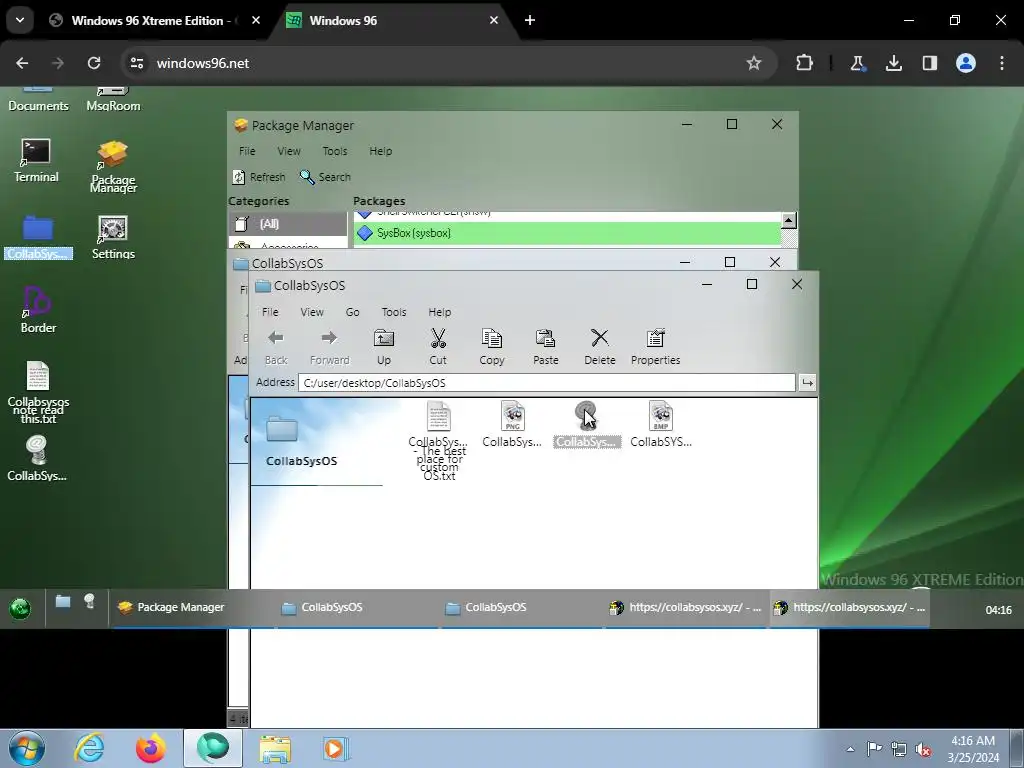Open Help menu in Package Manager
1024x768 pixels.
380,151
